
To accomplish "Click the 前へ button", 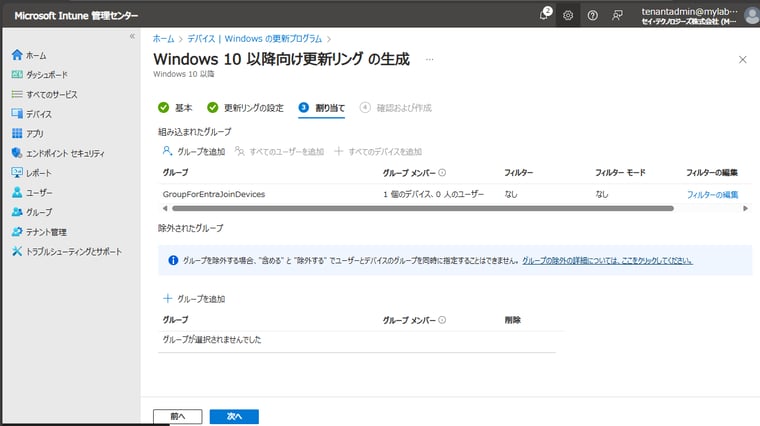I will 178,416.
